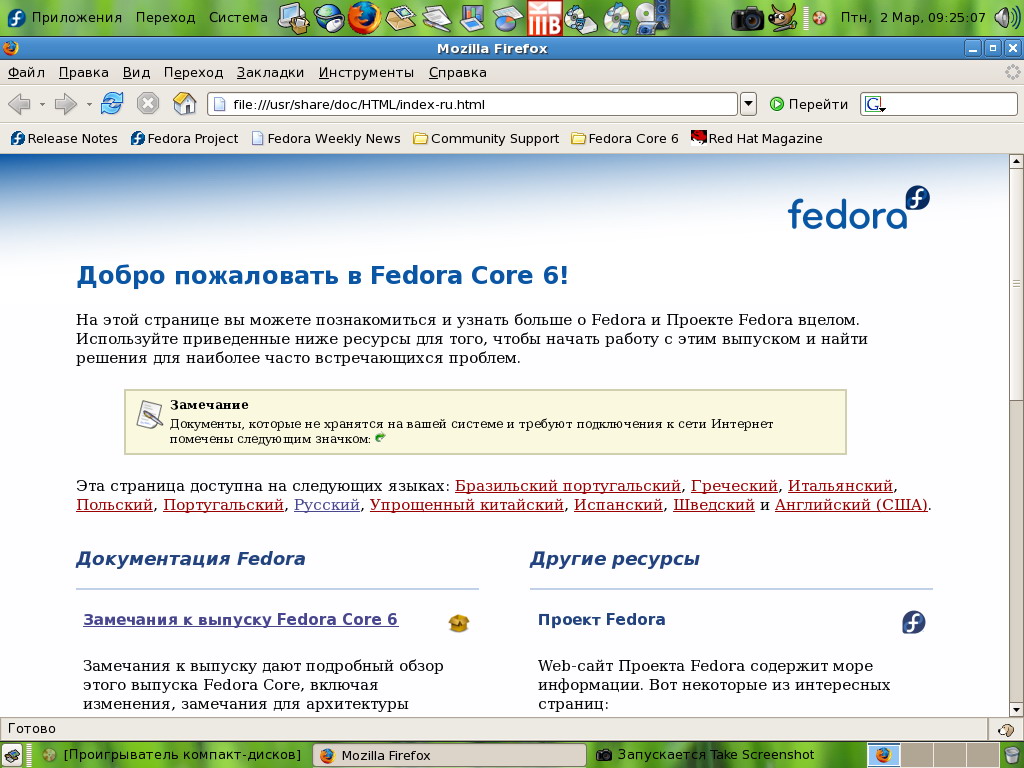Launch the CD player with speakers icon
This screenshot has width=1024, height=768.
tap(652, 18)
